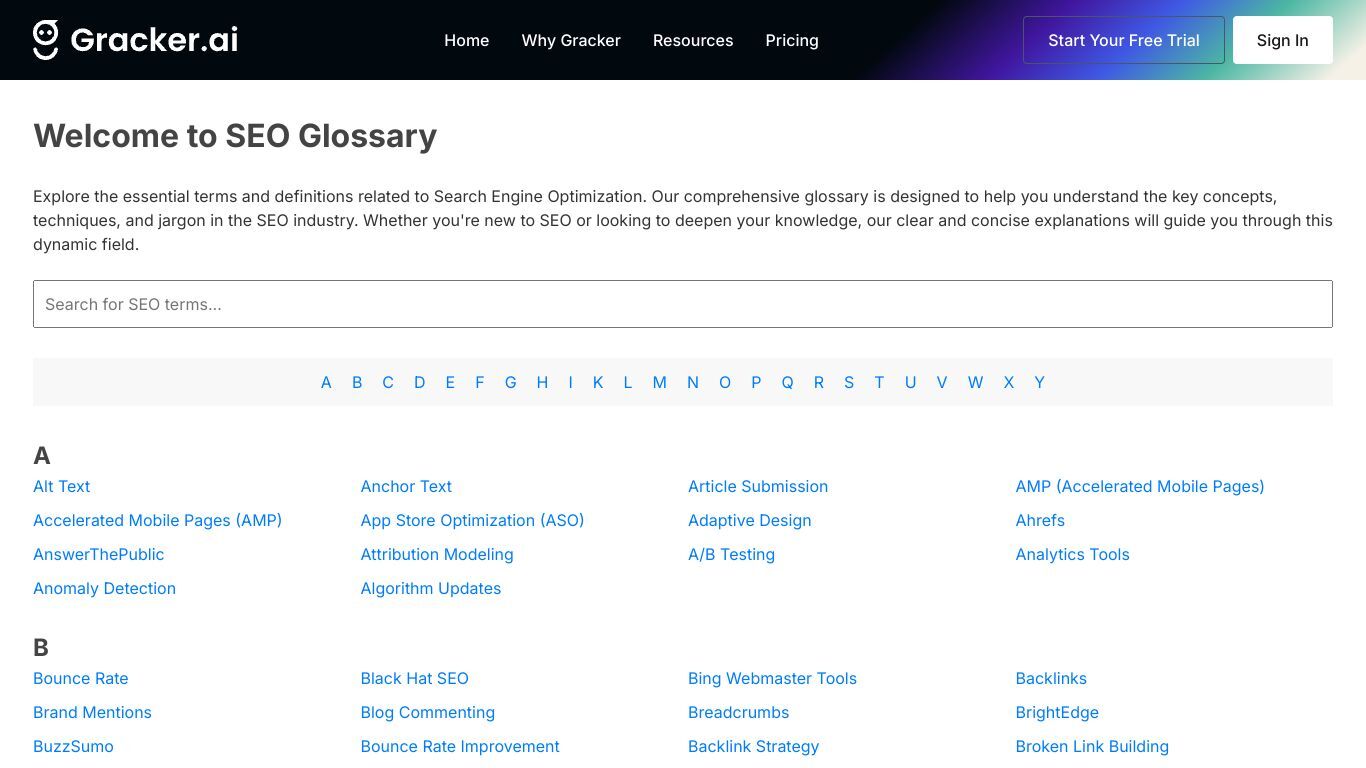Open the Breadcrumbs entry

[x=739, y=712]
